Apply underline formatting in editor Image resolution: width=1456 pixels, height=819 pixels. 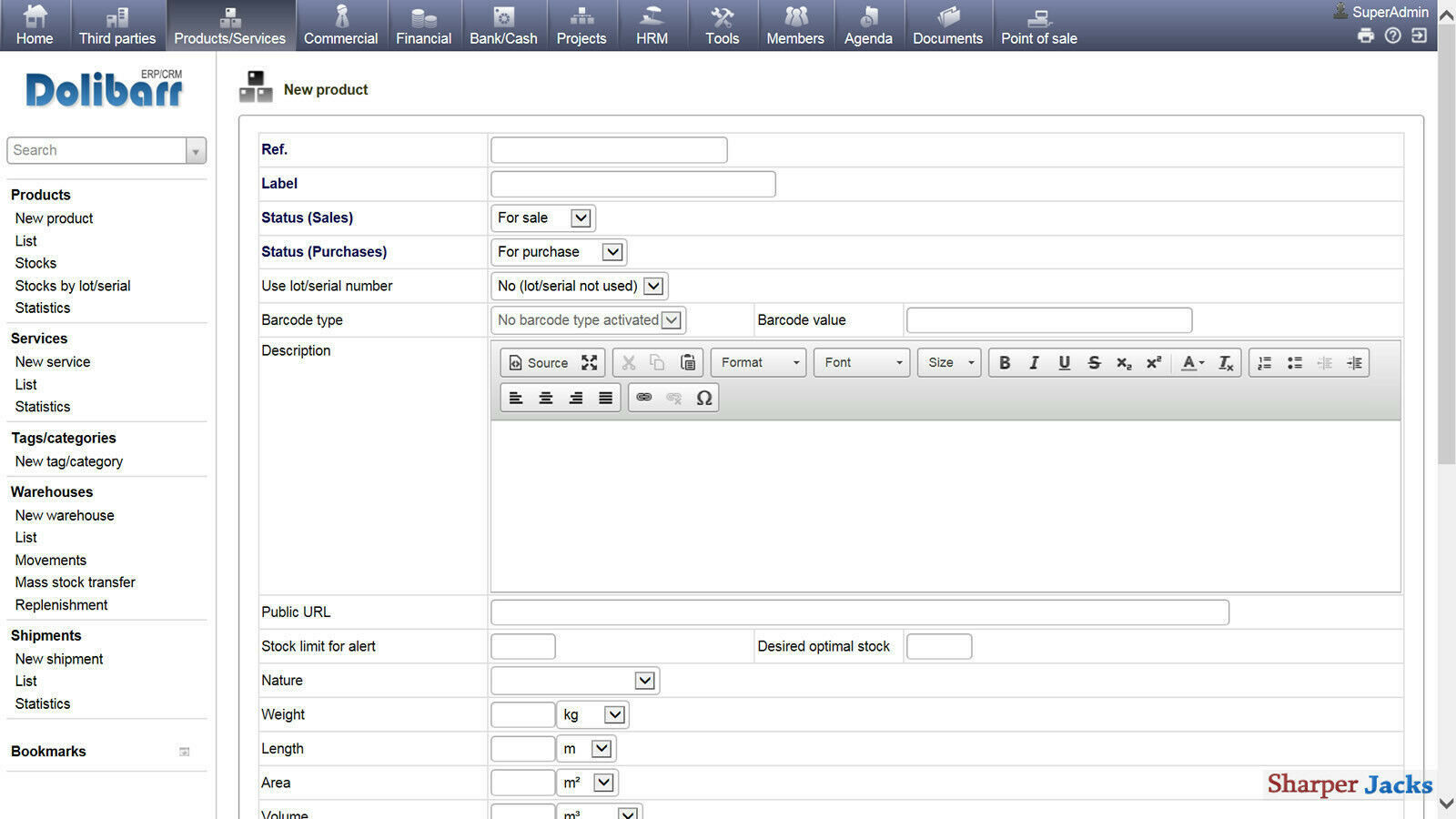[x=1064, y=362]
